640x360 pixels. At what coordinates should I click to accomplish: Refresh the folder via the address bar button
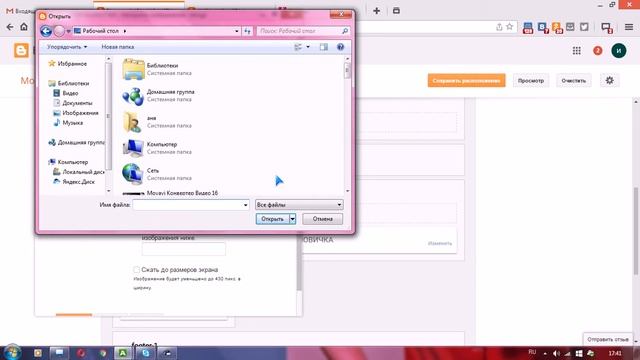247,31
